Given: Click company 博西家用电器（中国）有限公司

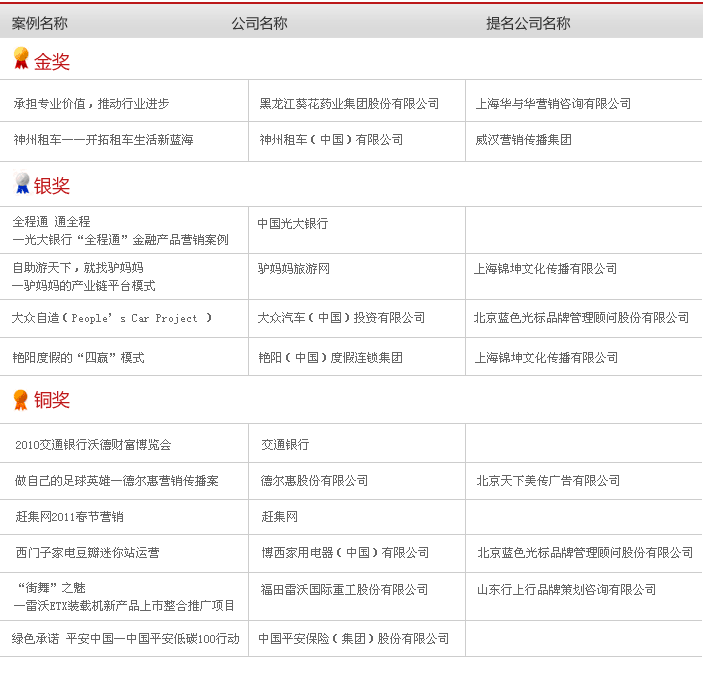Looking at the screenshot, I should [x=345, y=553].
